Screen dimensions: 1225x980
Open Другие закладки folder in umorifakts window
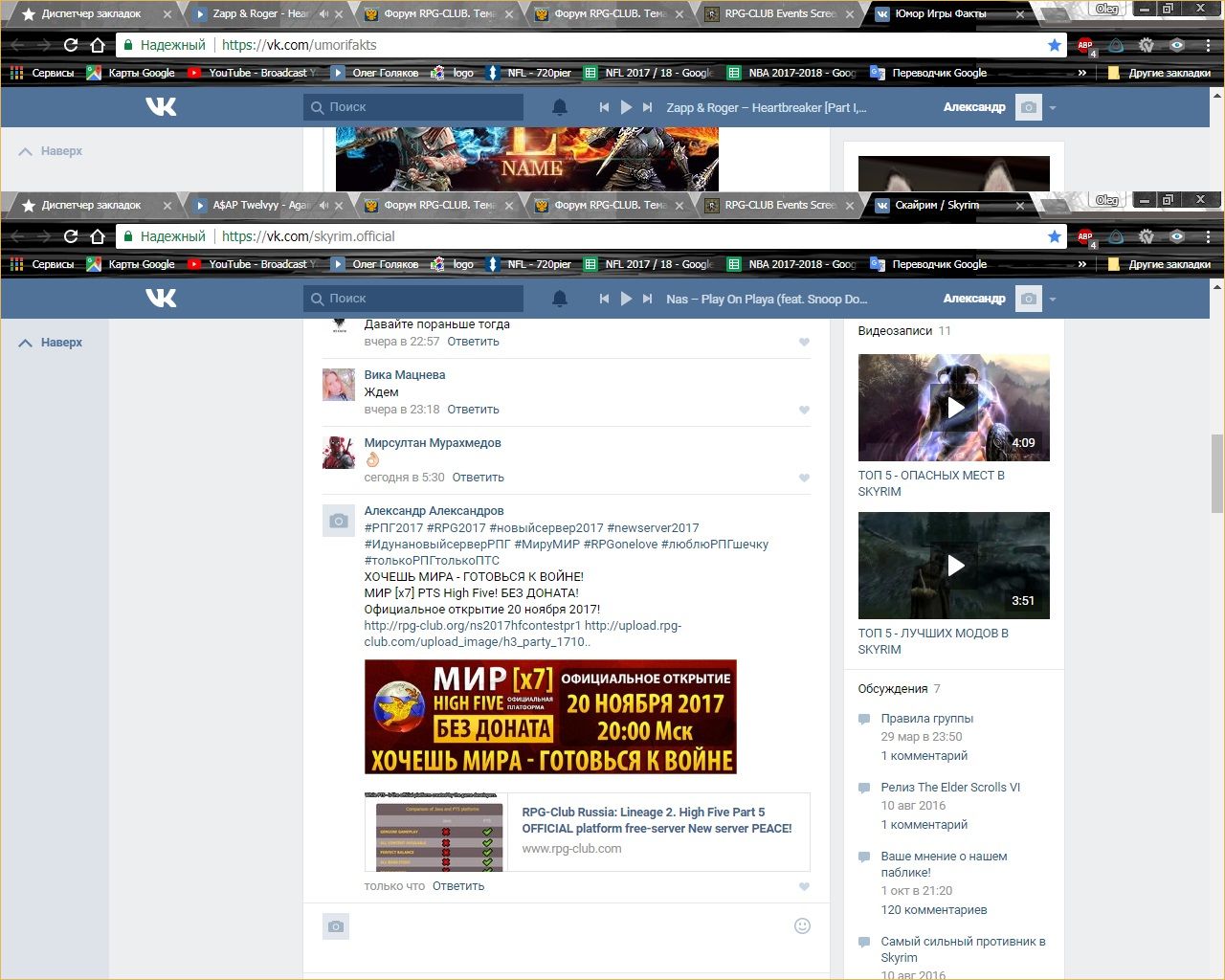click(1159, 73)
